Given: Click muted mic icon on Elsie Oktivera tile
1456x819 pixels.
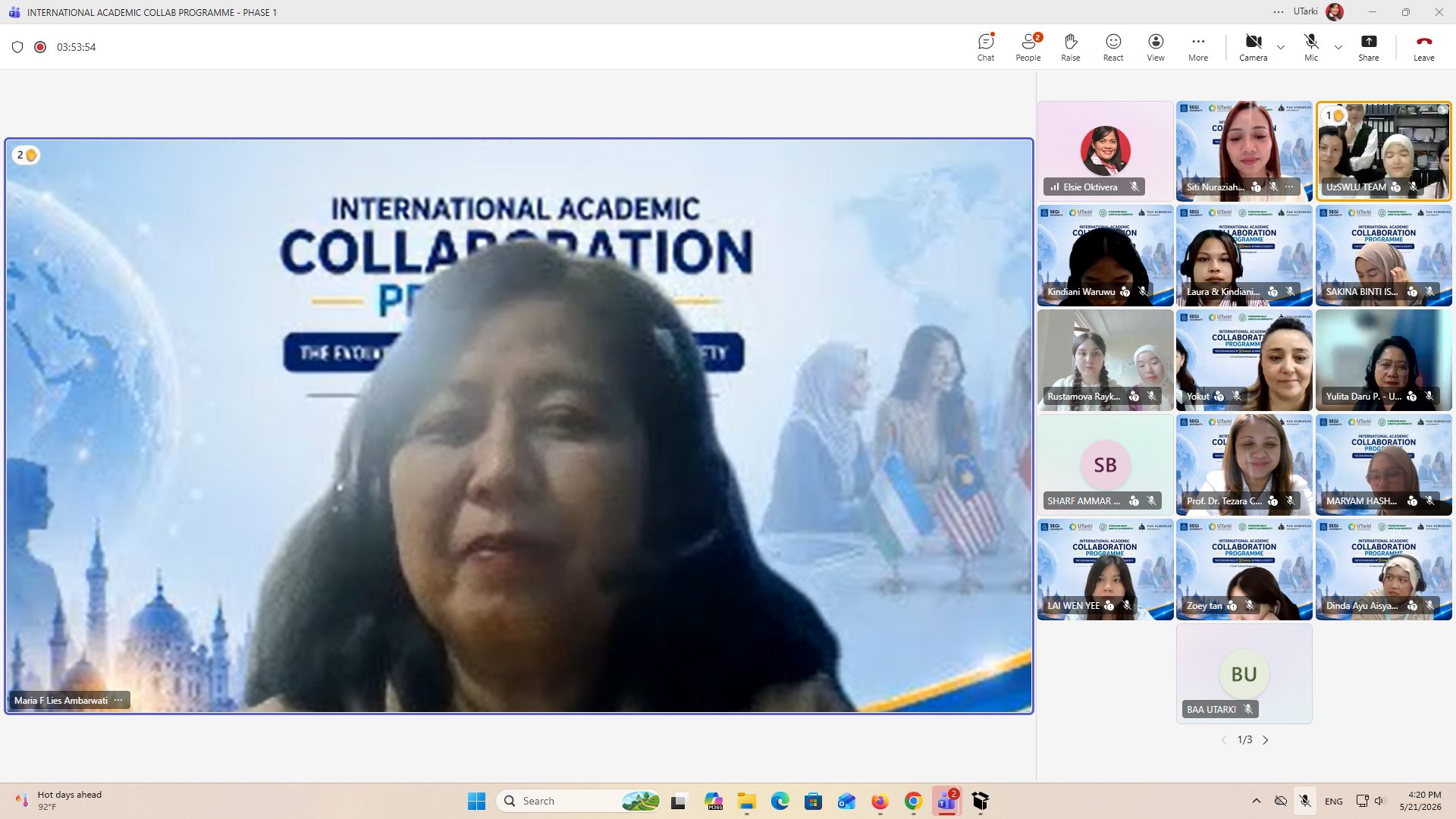Looking at the screenshot, I should [1134, 187].
